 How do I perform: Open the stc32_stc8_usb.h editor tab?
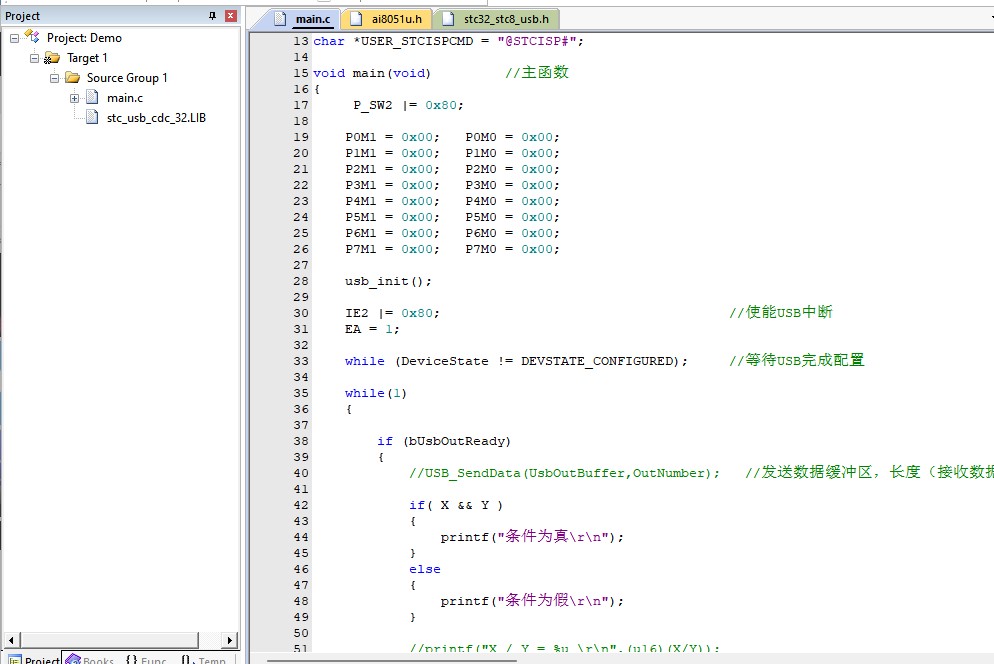[x=496, y=19]
